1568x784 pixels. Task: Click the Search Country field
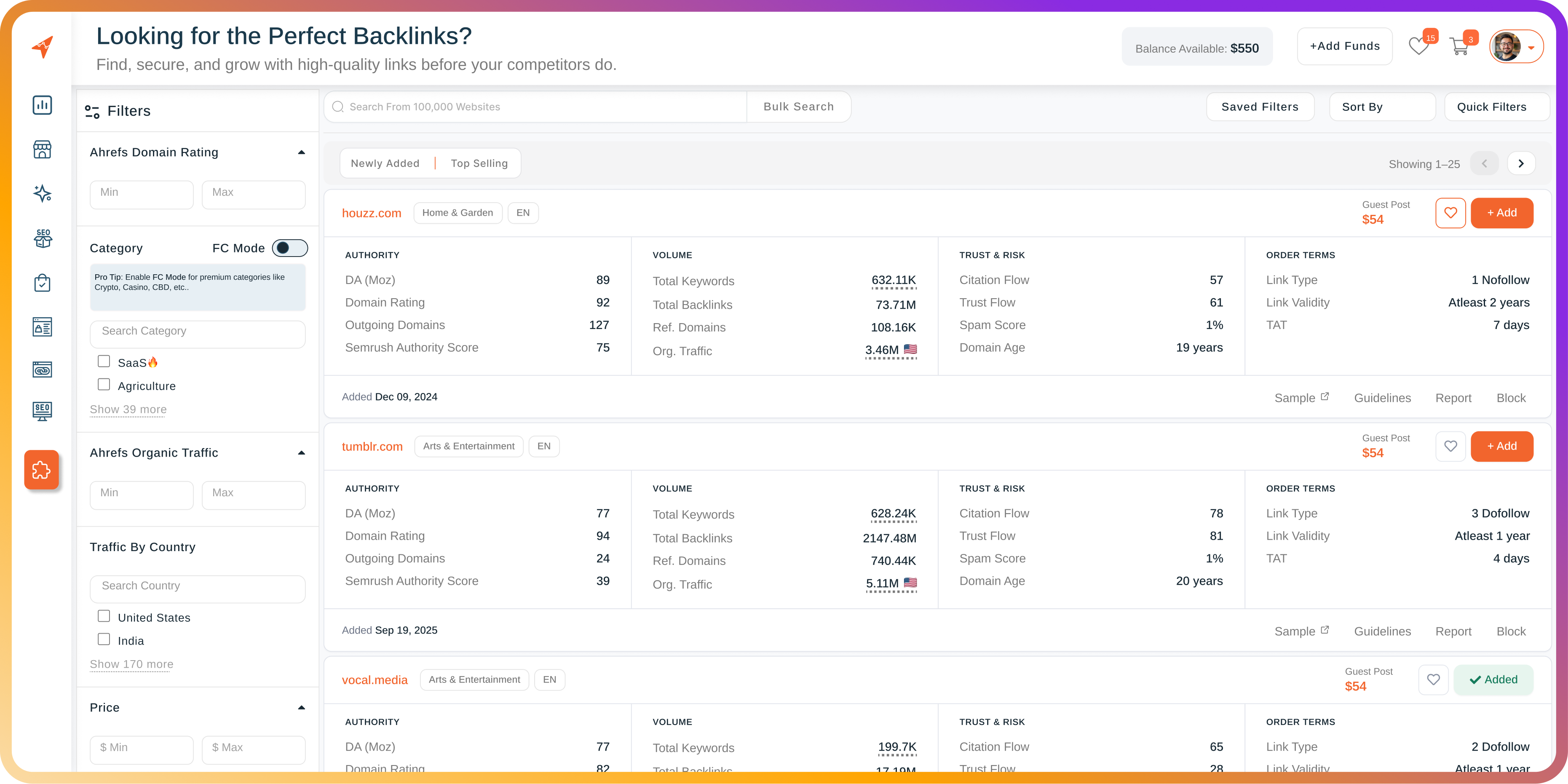coord(197,589)
